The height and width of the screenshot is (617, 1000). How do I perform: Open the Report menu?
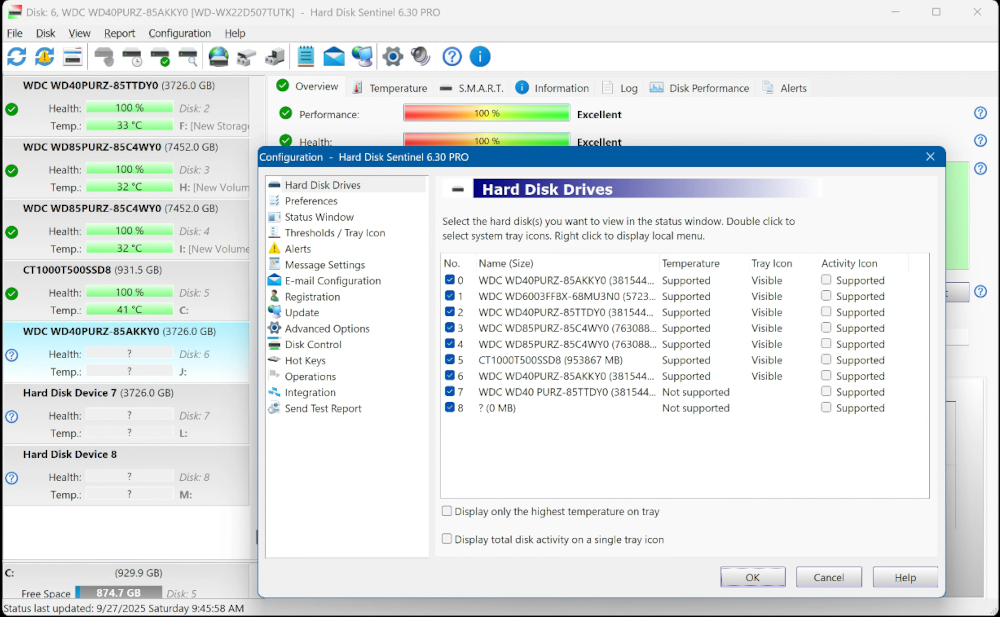click(x=119, y=33)
